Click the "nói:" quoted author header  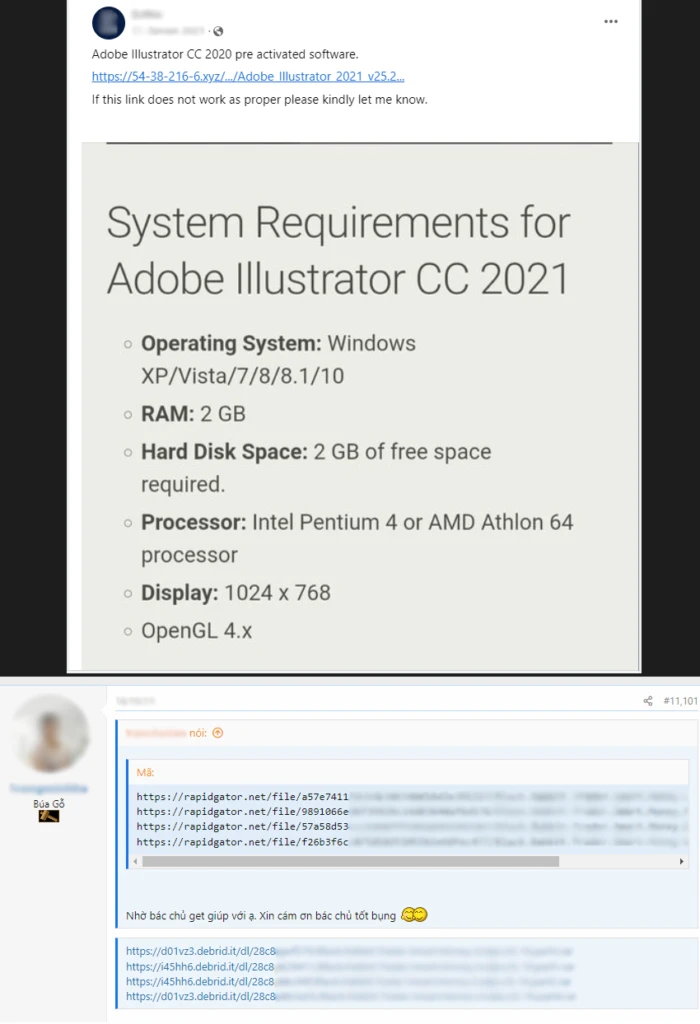197,733
